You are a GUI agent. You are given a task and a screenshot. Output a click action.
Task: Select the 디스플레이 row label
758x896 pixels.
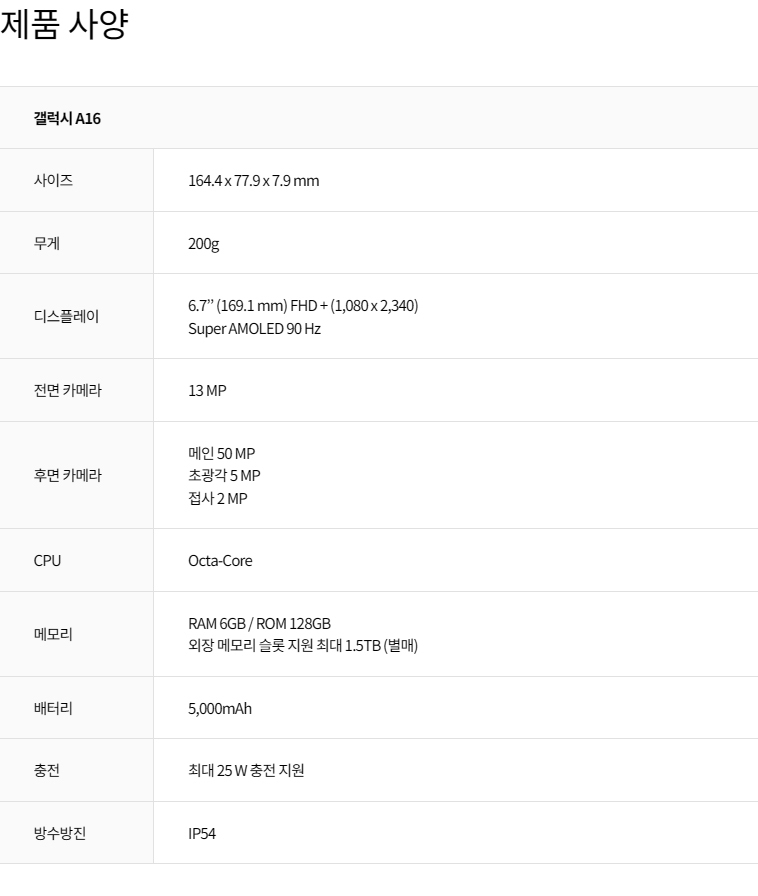pos(66,316)
